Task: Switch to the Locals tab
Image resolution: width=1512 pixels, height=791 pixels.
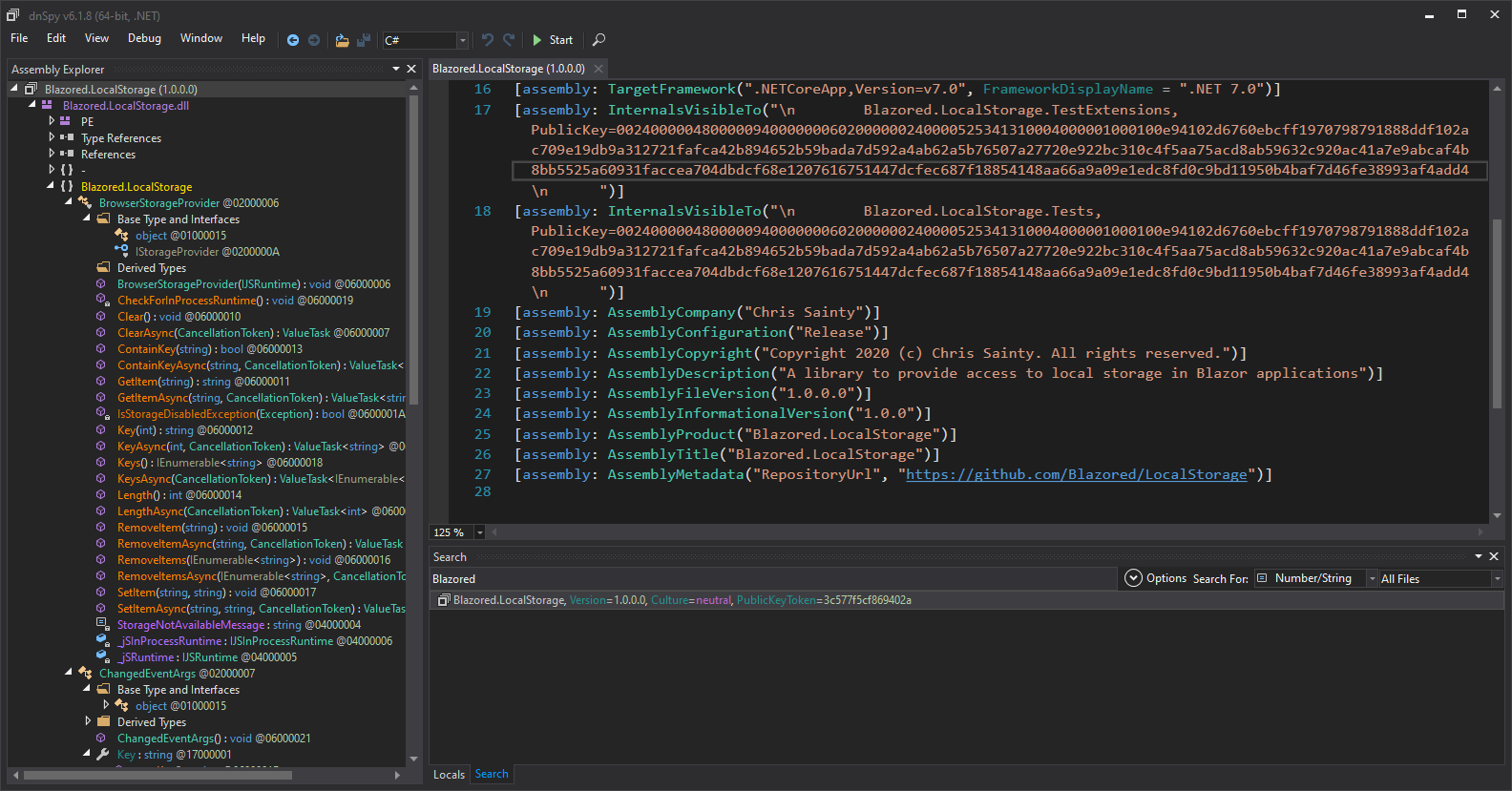Action: pos(449,774)
